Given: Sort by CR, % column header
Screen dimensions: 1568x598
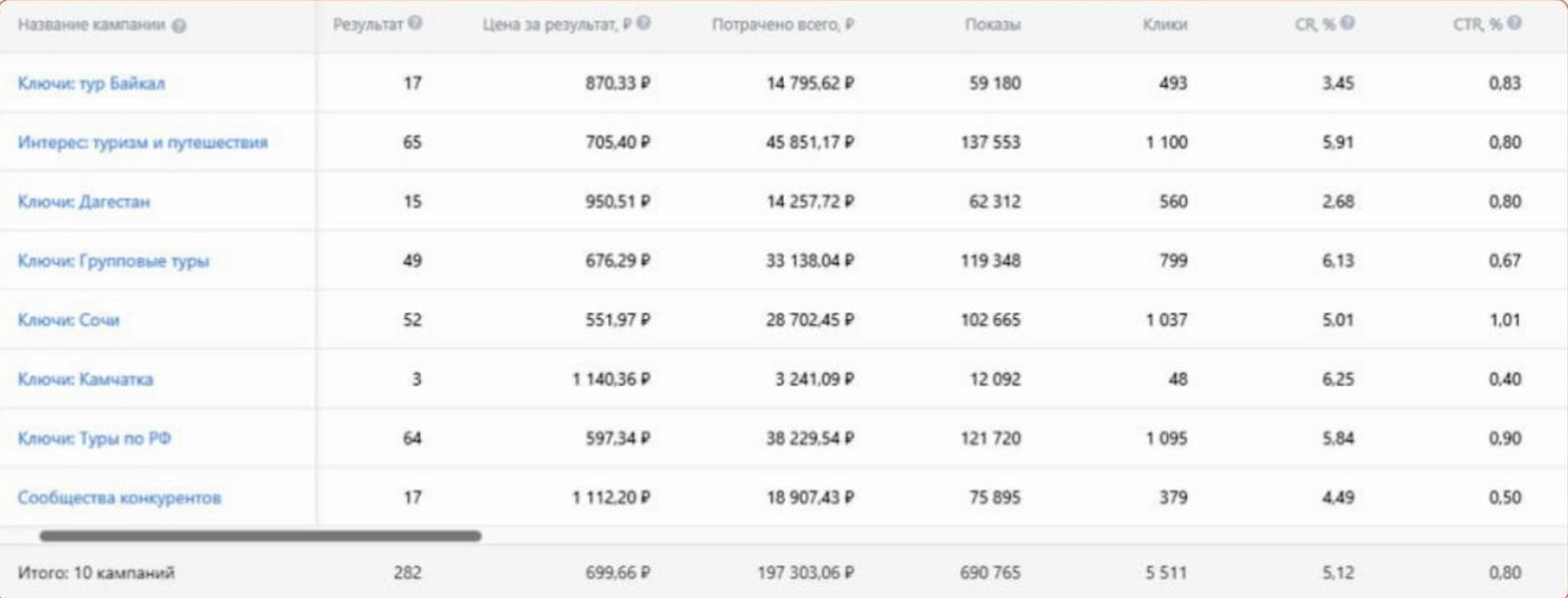Looking at the screenshot, I should (x=1315, y=25).
